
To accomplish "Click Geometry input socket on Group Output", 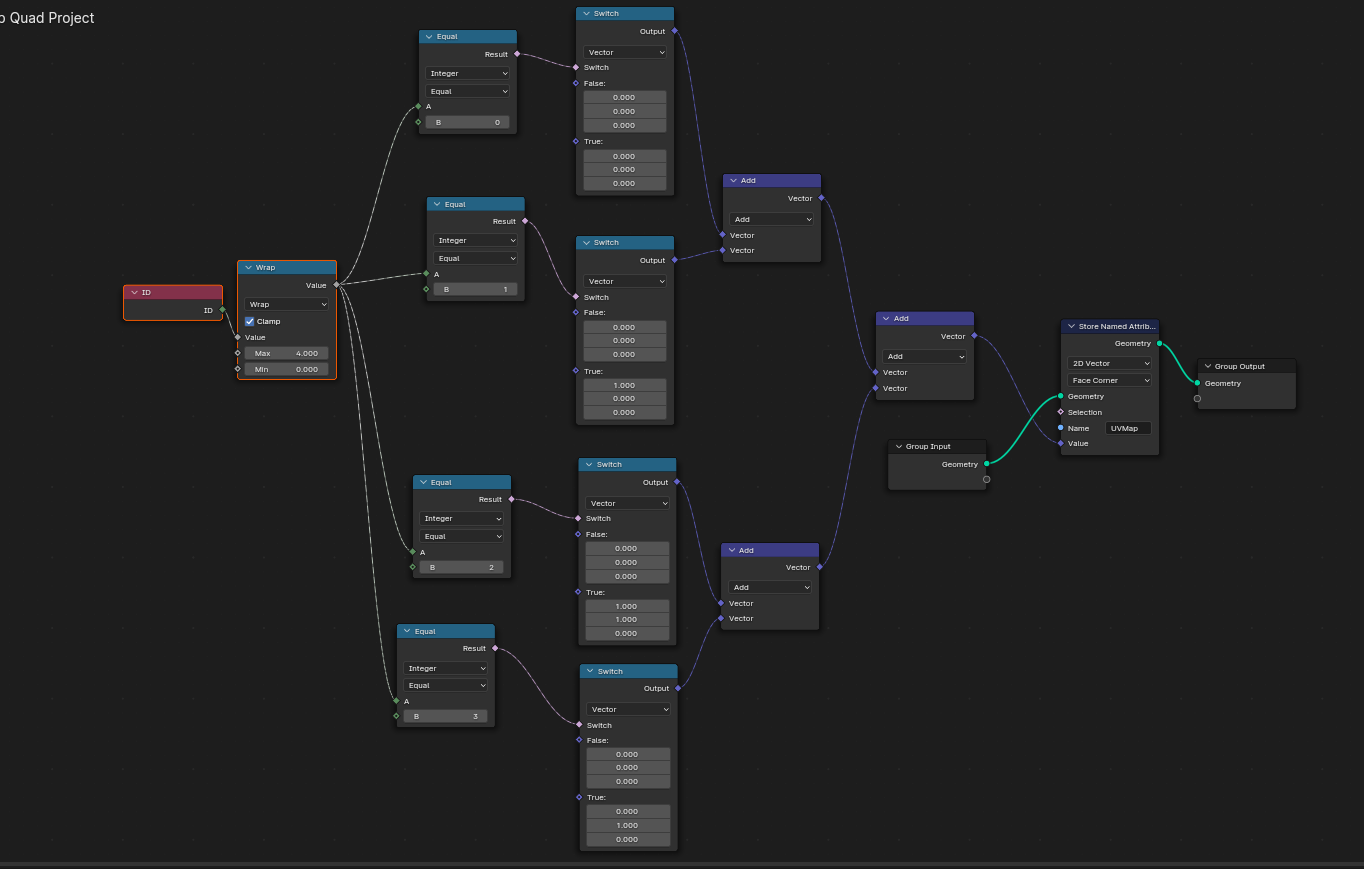I will 1197,382.
